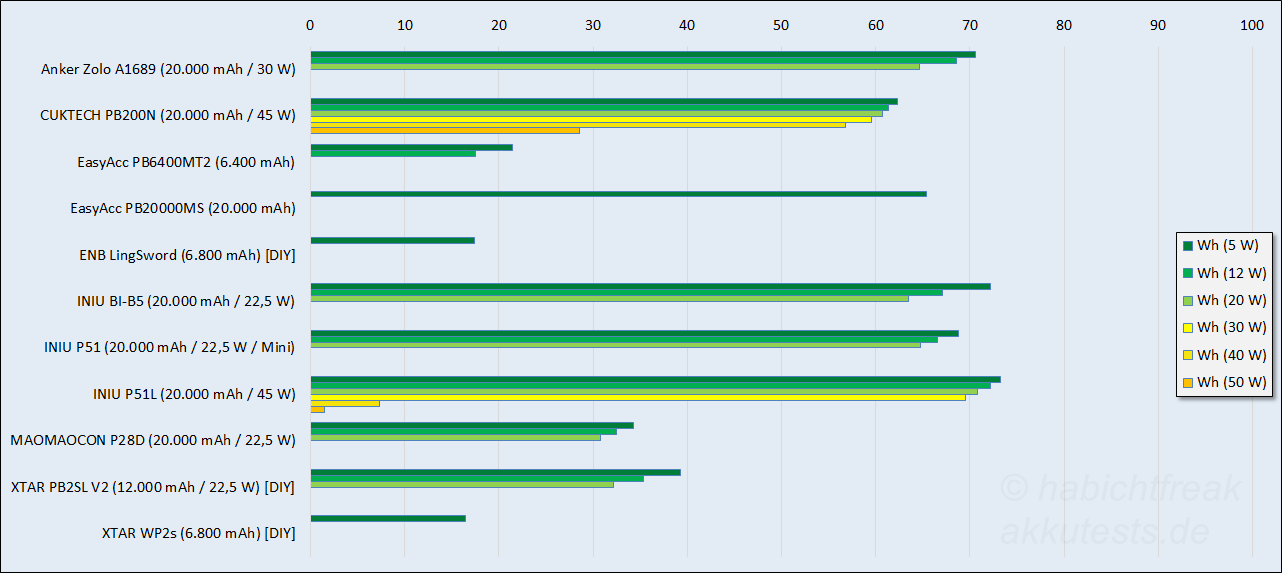The height and width of the screenshot is (573, 1282).
Task: Select the MAOMAOCON P28D axis label
Action: pyautogui.click(x=152, y=440)
